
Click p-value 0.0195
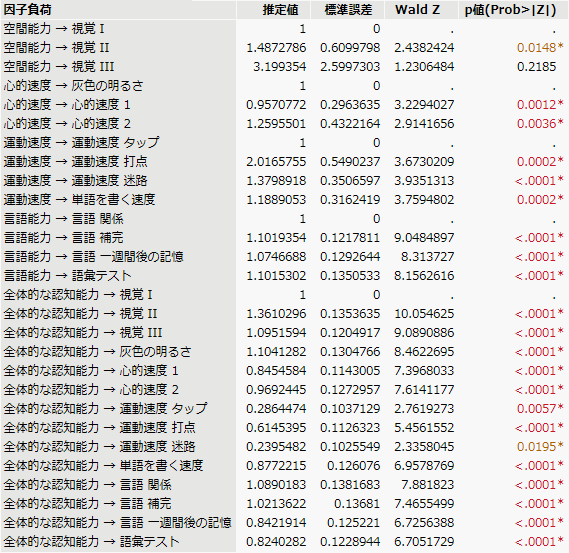coord(540,446)
